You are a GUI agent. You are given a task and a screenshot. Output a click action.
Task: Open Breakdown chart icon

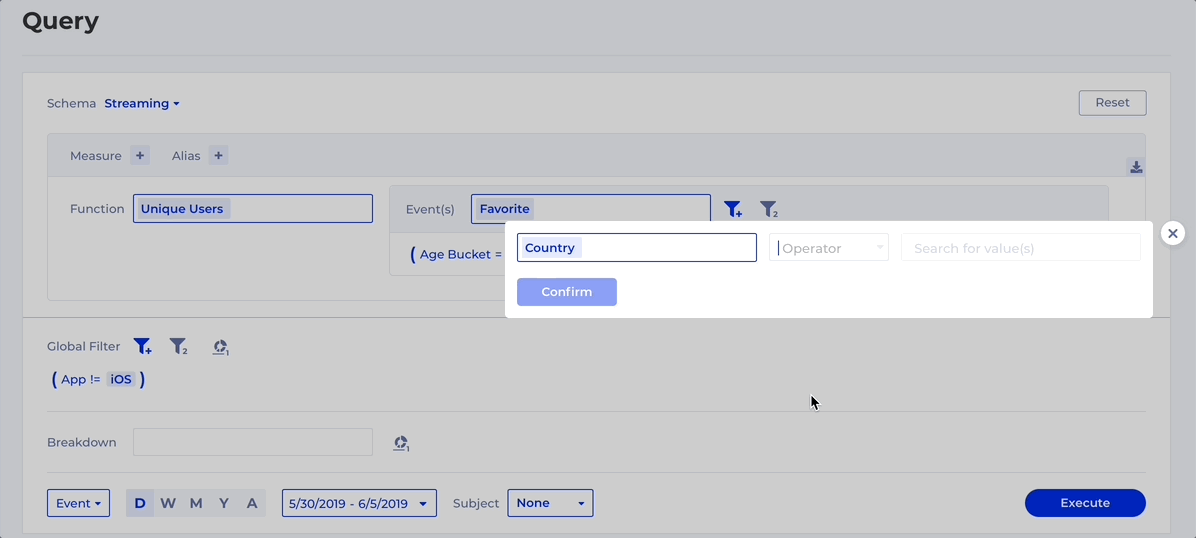click(401, 443)
